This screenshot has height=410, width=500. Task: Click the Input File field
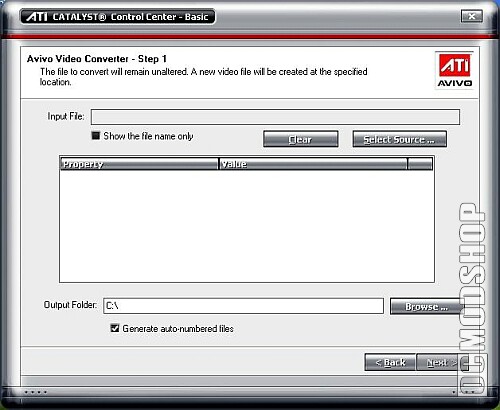[275, 117]
